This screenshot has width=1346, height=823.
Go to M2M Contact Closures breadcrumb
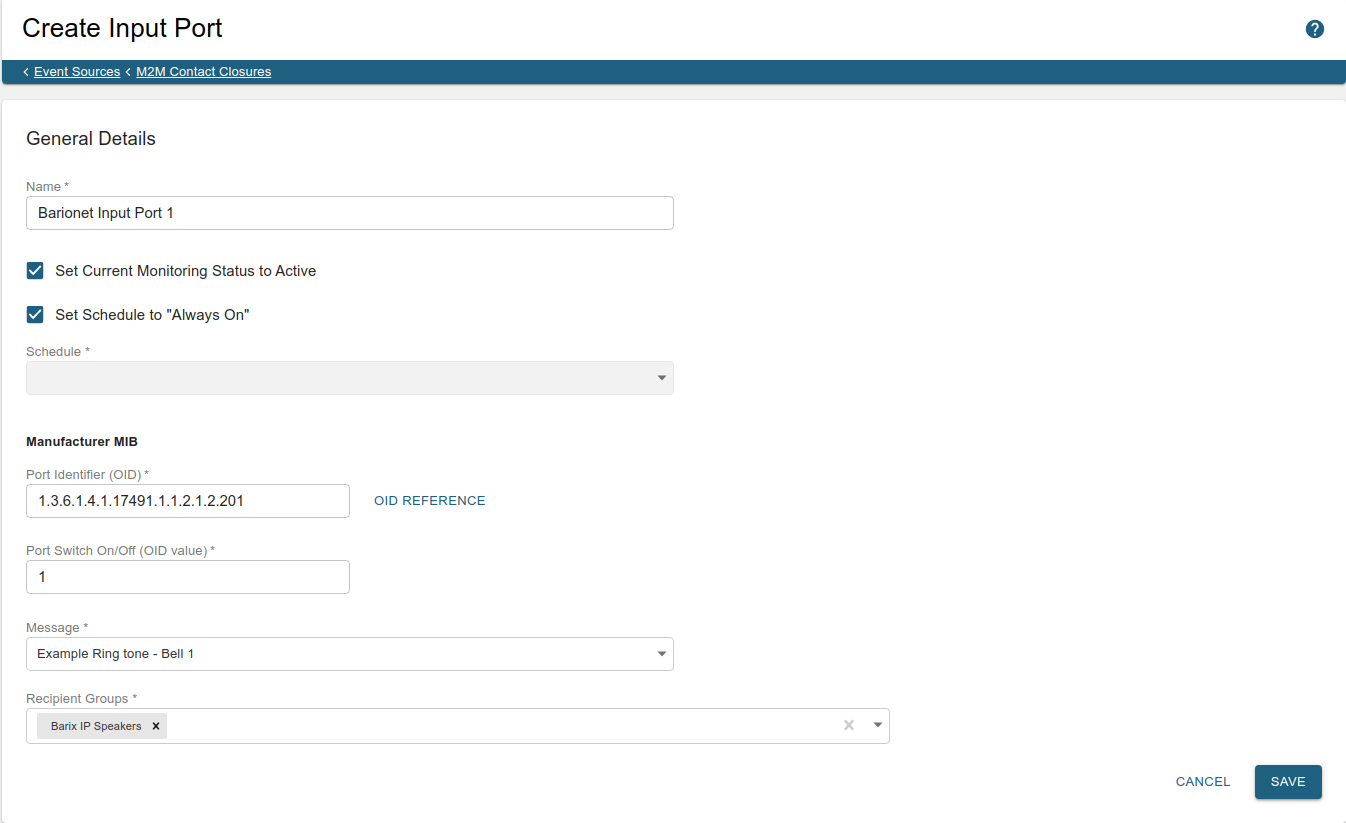coord(203,72)
